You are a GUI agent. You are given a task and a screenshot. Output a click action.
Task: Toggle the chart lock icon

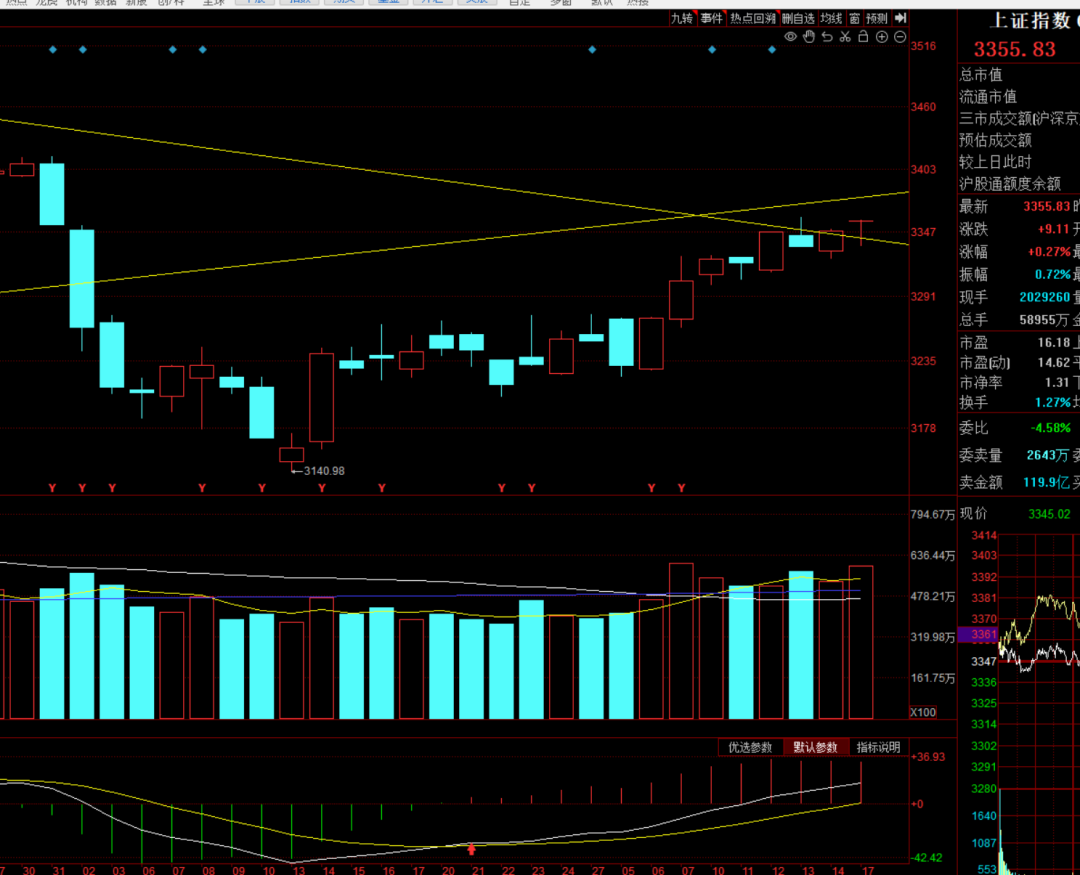[x=863, y=37]
